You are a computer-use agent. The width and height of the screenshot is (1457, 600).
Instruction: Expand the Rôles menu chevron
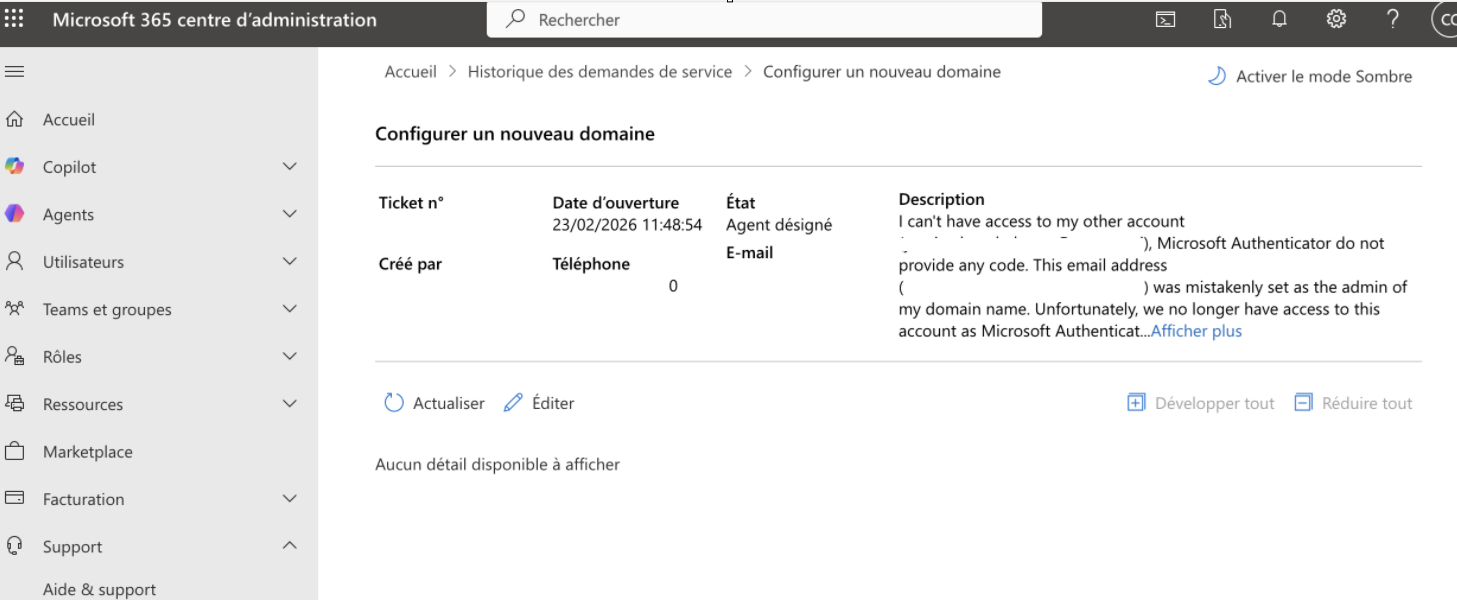pyautogui.click(x=290, y=357)
